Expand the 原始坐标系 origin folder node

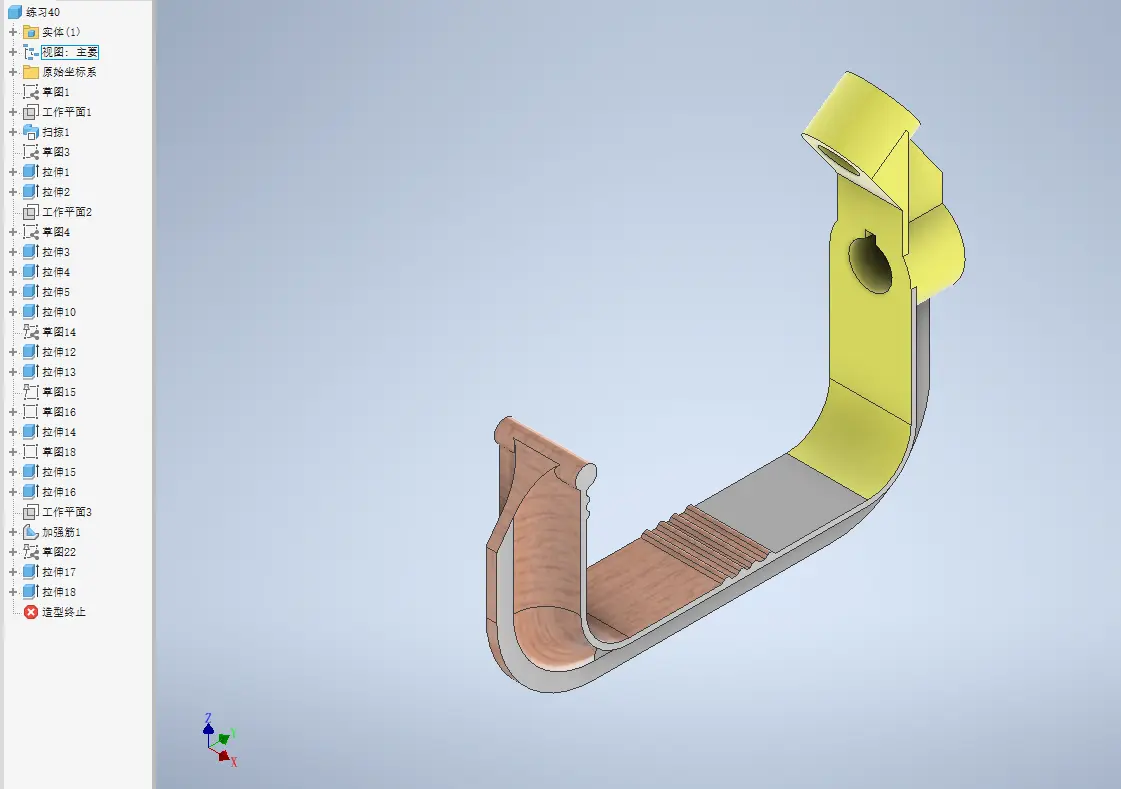(x=13, y=72)
